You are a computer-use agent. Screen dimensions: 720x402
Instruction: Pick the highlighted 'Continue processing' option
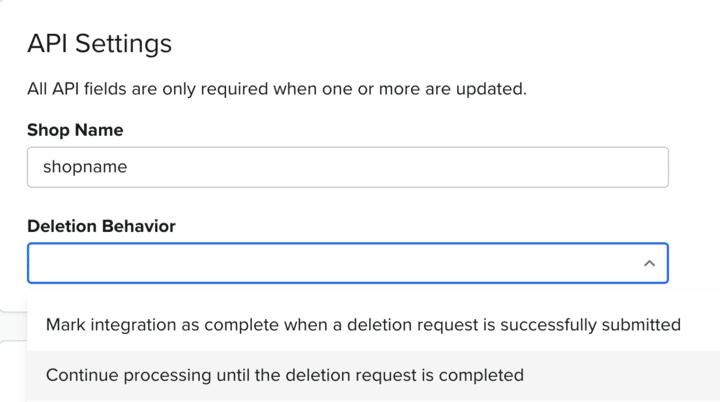pos(285,376)
